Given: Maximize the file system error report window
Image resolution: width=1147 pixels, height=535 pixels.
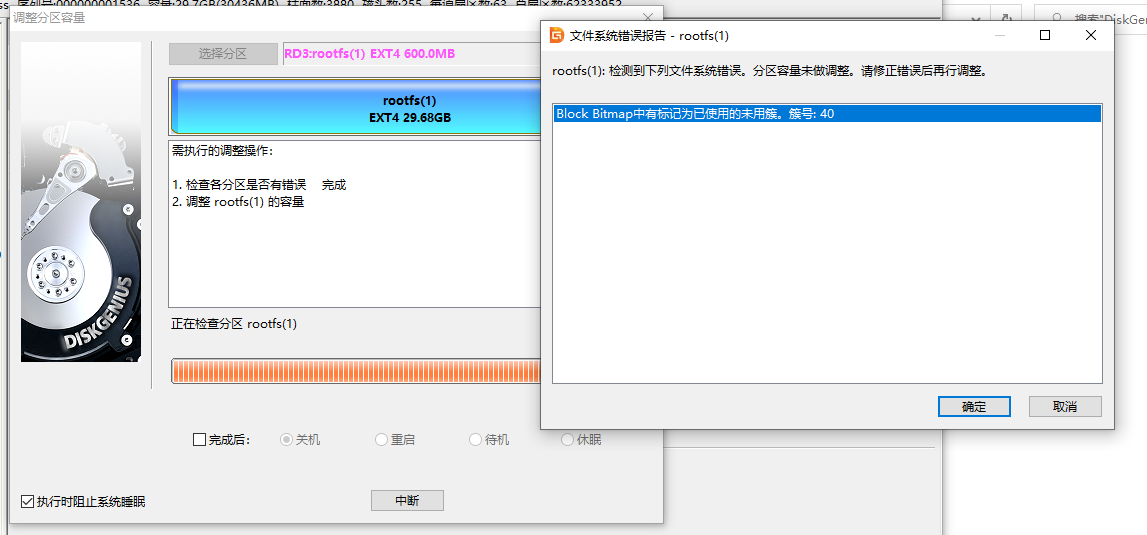Looking at the screenshot, I should pos(1045,35).
